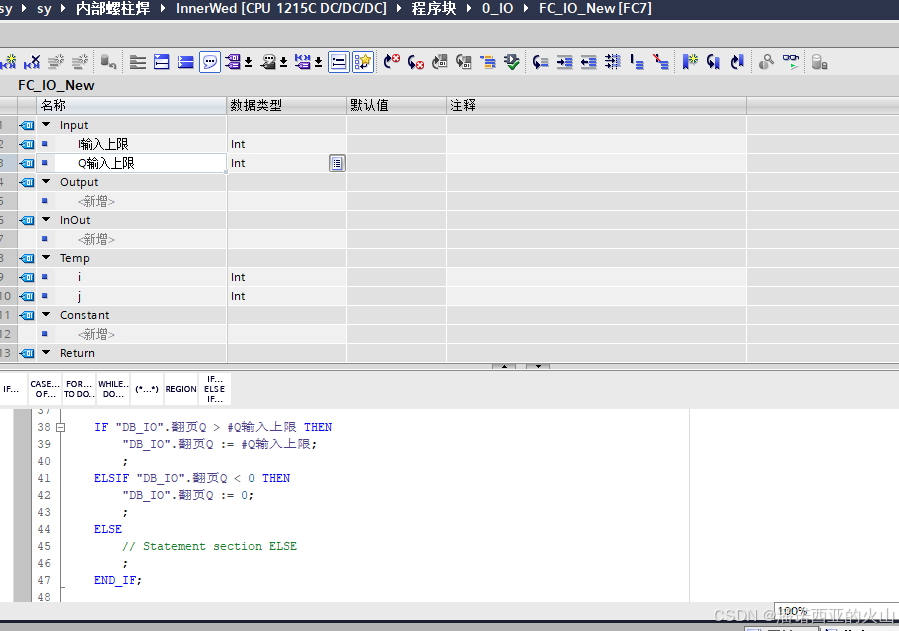Insert a WHILE...DO loop template
The height and width of the screenshot is (631, 899).
tap(113, 389)
